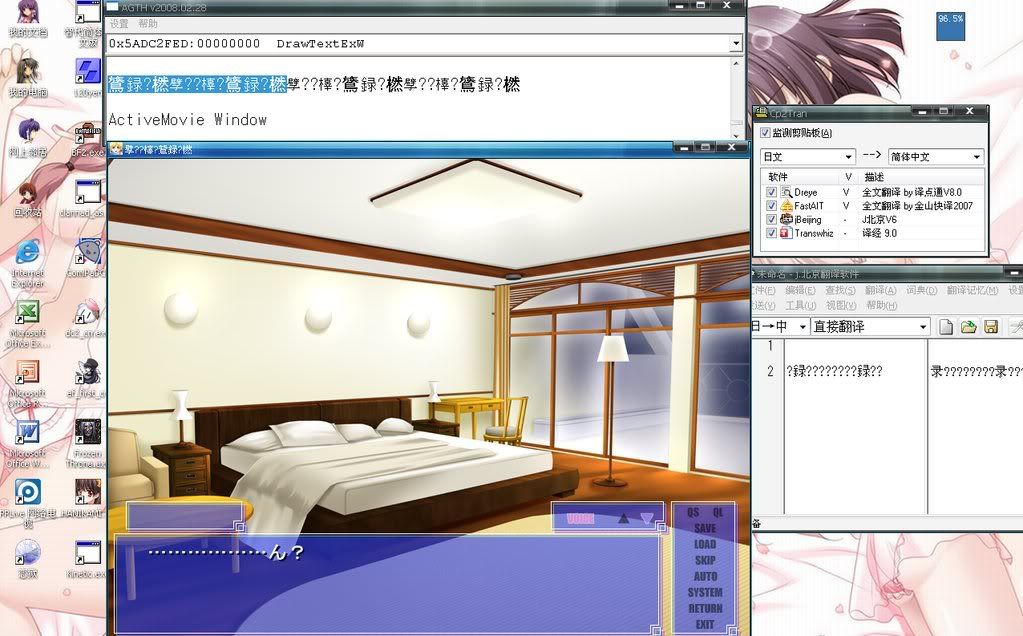Click the 描述 column header in Cp2Tran

point(874,177)
